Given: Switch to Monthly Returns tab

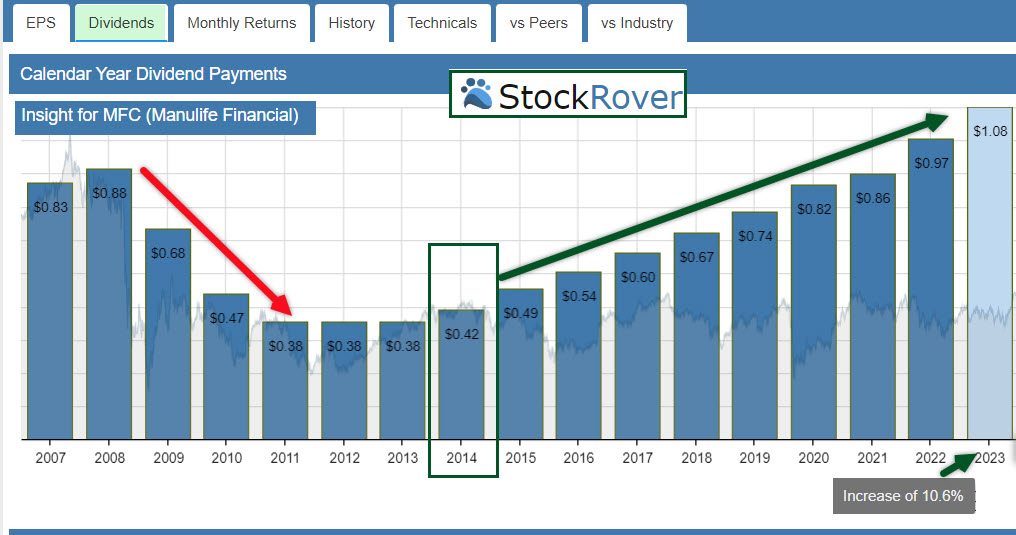Looking at the screenshot, I should pyautogui.click(x=242, y=22).
